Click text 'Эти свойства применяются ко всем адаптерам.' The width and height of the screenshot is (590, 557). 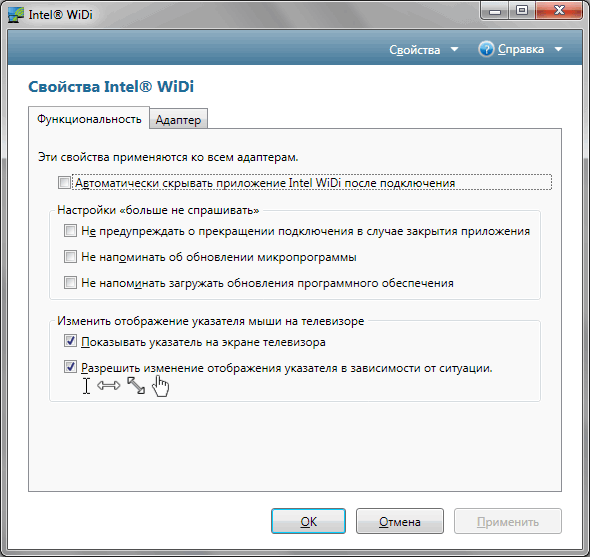(168, 157)
